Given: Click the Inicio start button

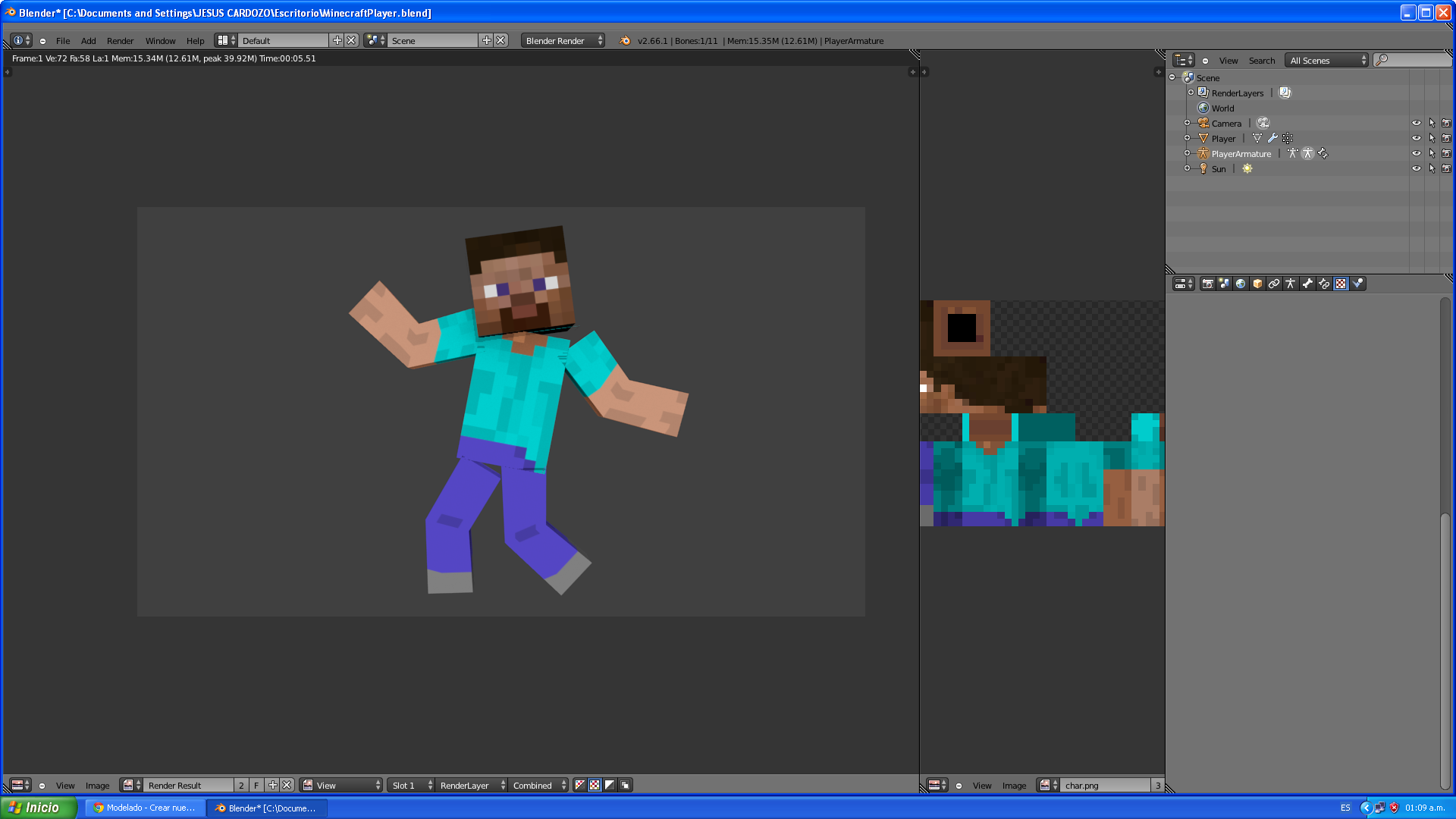Looking at the screenshot, I should pyautogui.click(x=38, y=808).
